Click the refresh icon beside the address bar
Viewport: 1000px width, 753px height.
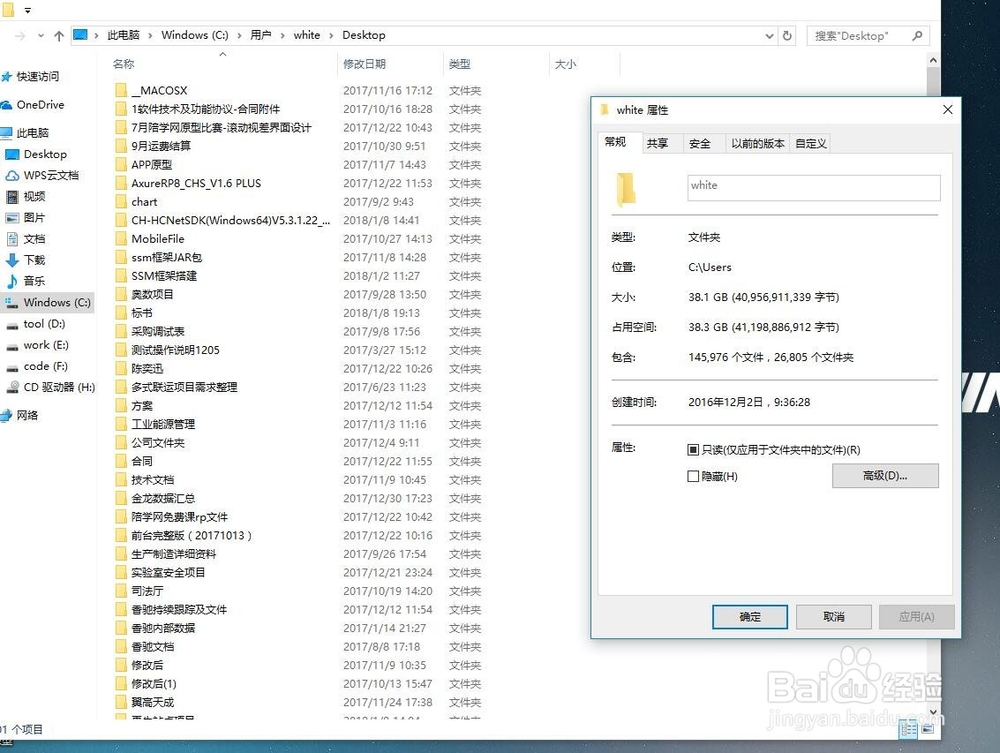(788, 35)
